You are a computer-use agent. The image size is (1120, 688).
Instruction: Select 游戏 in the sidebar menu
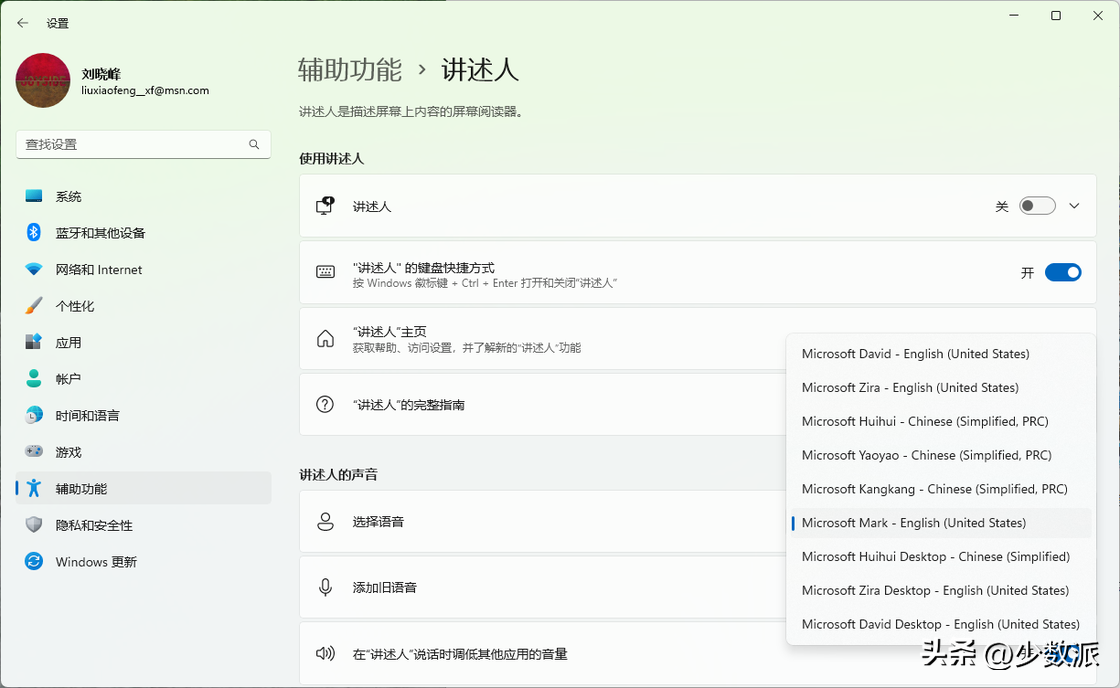(x=68, y=452)
